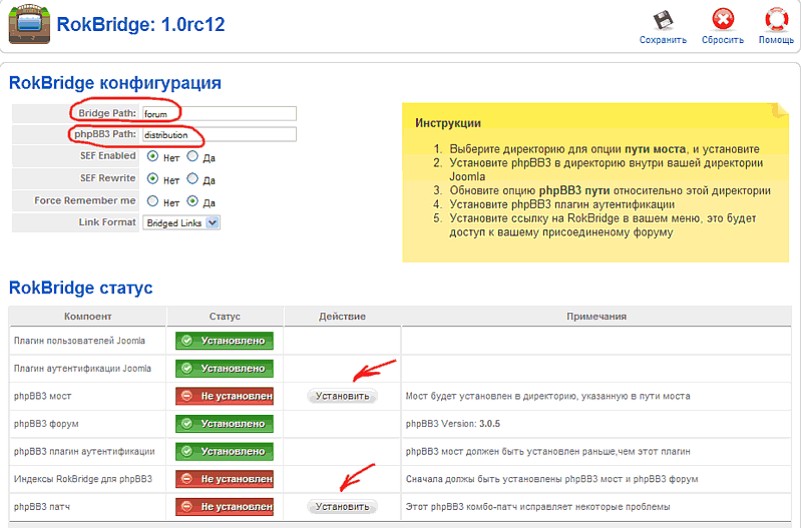The image size is (801, 528).
Task: Open Помощь lifebuoy icon
Action: point(776,20)
